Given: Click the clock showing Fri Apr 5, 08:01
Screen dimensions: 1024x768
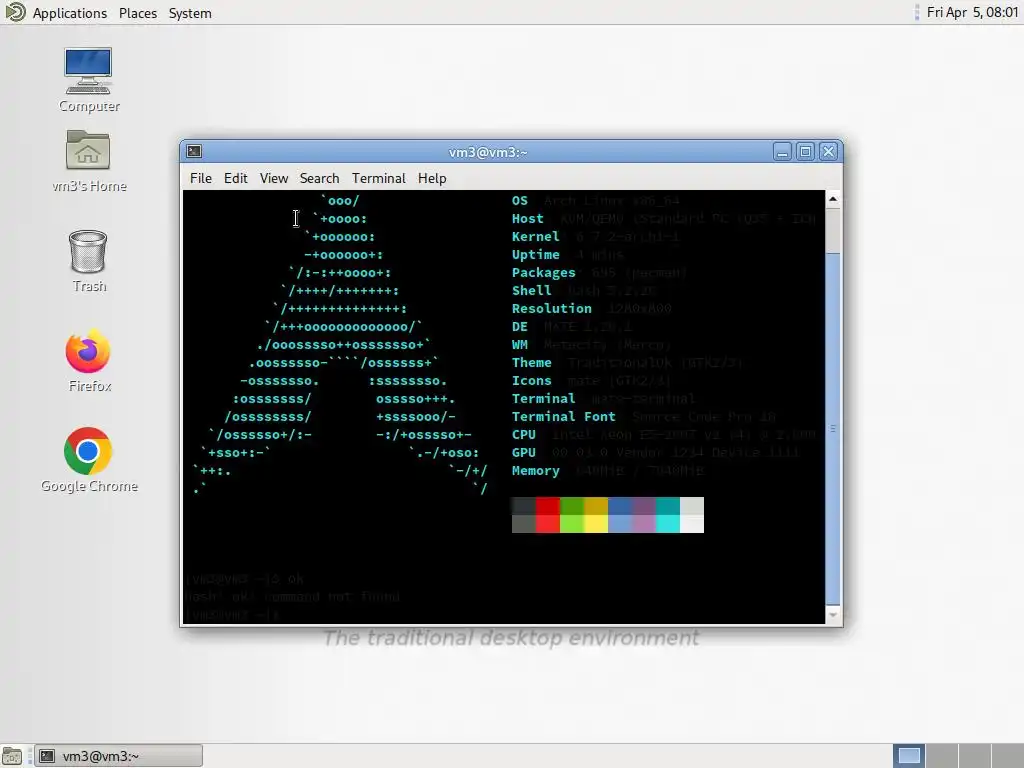Looking at the screenshot, I should click(972, 12).
